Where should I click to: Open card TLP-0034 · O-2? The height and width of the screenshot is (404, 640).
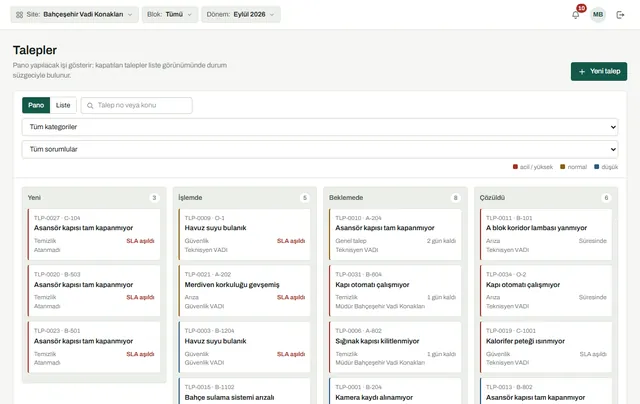coord(546,291)
